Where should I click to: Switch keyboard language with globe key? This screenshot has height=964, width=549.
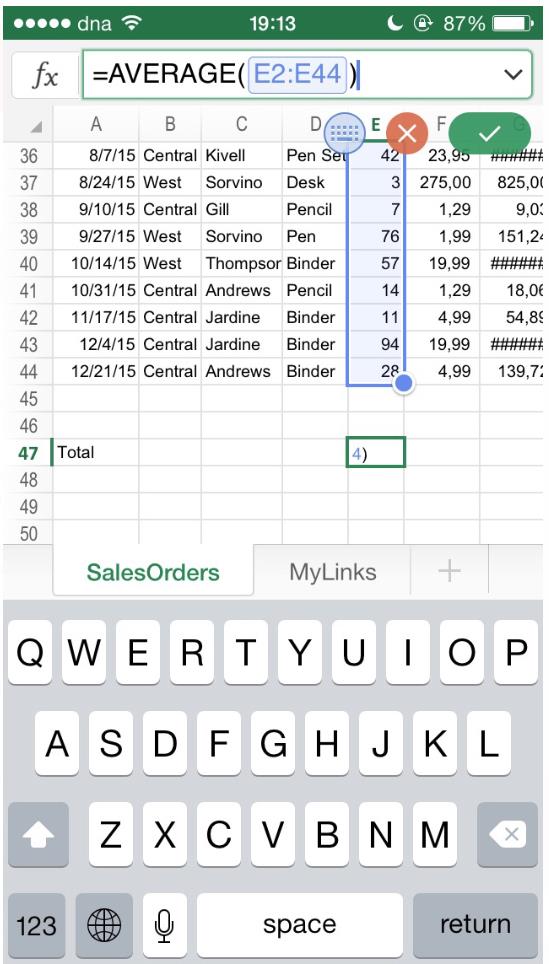pyautogui.click(x=104, y=925)
